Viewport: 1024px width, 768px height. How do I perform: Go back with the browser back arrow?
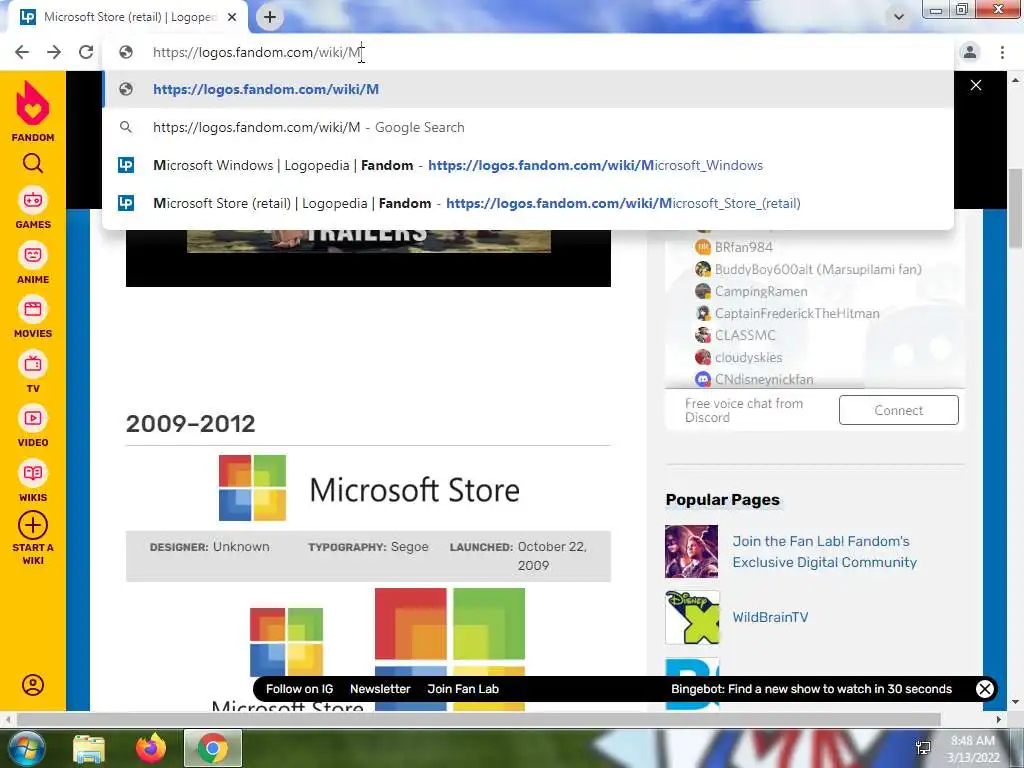tap(22, 52)
